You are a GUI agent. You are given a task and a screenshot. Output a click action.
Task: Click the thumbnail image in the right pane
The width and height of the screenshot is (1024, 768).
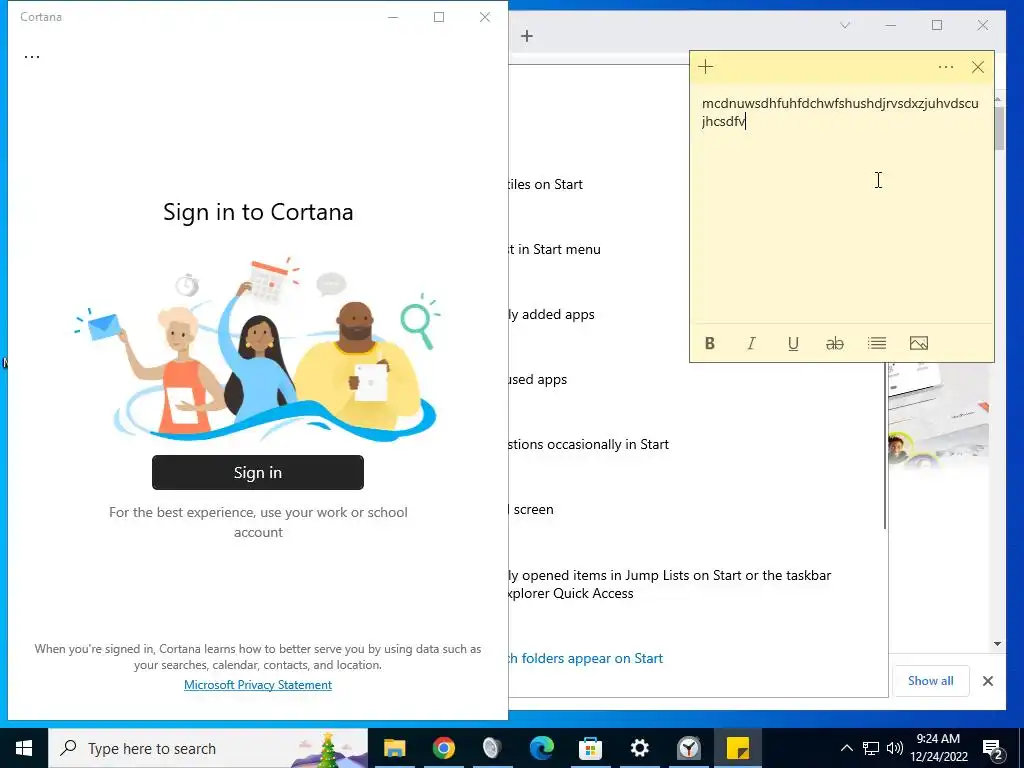(938, 416)
